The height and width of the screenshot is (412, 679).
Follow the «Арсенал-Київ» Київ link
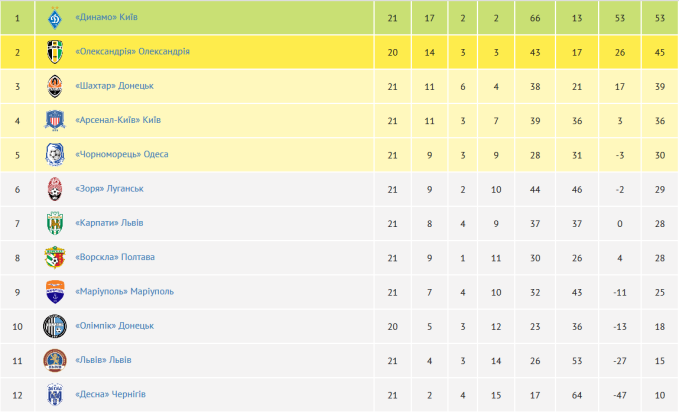click(x=118, y=120)
